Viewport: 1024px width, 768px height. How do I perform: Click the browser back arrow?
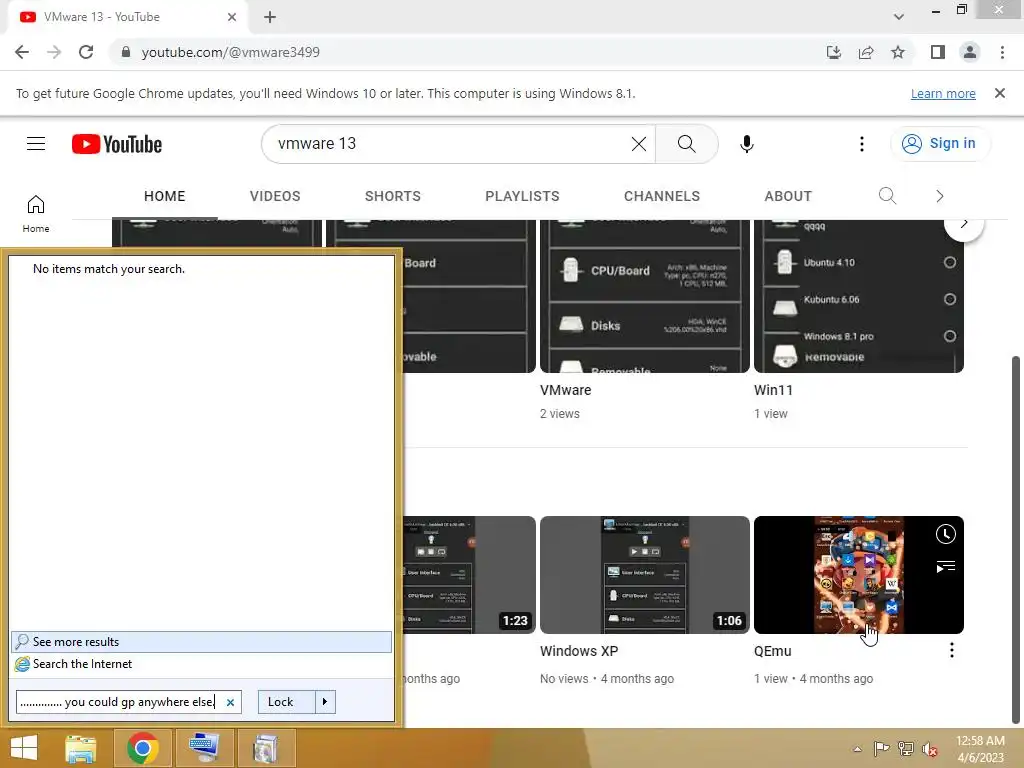[x=22, y=52]
